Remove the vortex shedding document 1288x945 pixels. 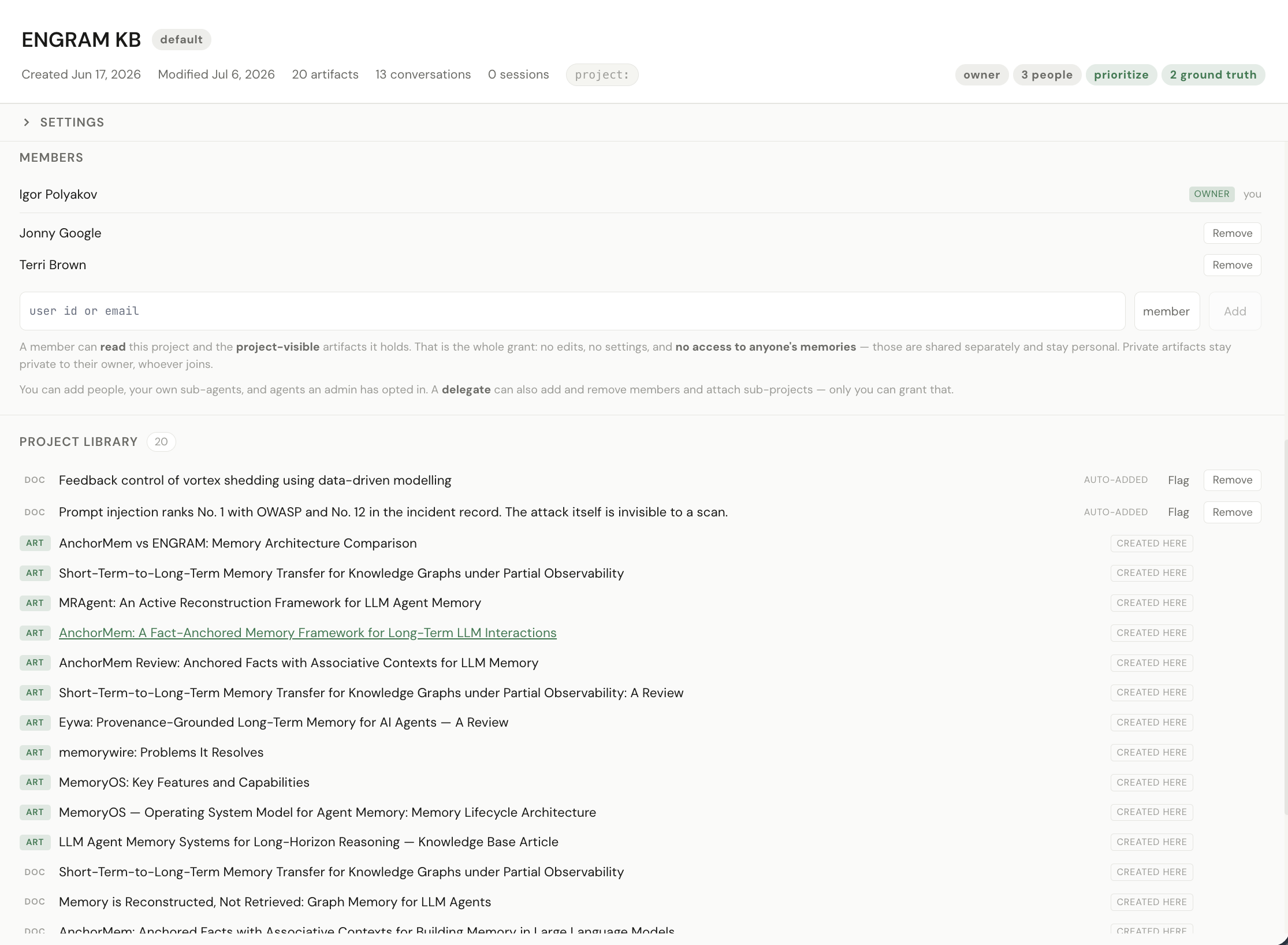1232,480
